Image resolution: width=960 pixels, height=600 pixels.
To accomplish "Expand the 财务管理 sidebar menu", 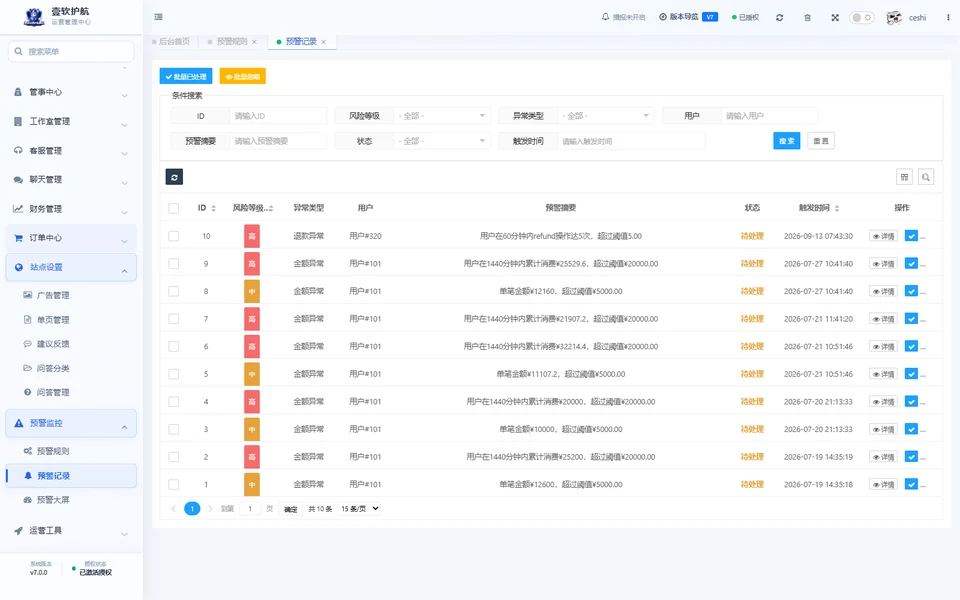I will [71, 209].
